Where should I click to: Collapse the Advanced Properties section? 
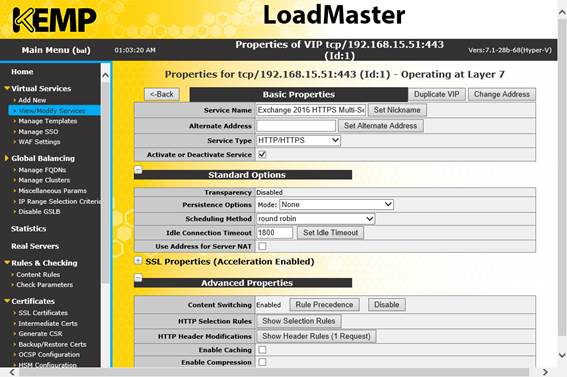click(138, 278)
